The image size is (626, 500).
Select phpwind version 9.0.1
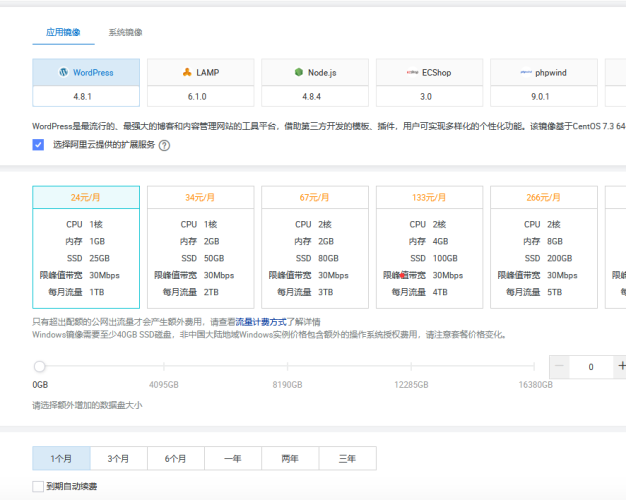(544, 96)
